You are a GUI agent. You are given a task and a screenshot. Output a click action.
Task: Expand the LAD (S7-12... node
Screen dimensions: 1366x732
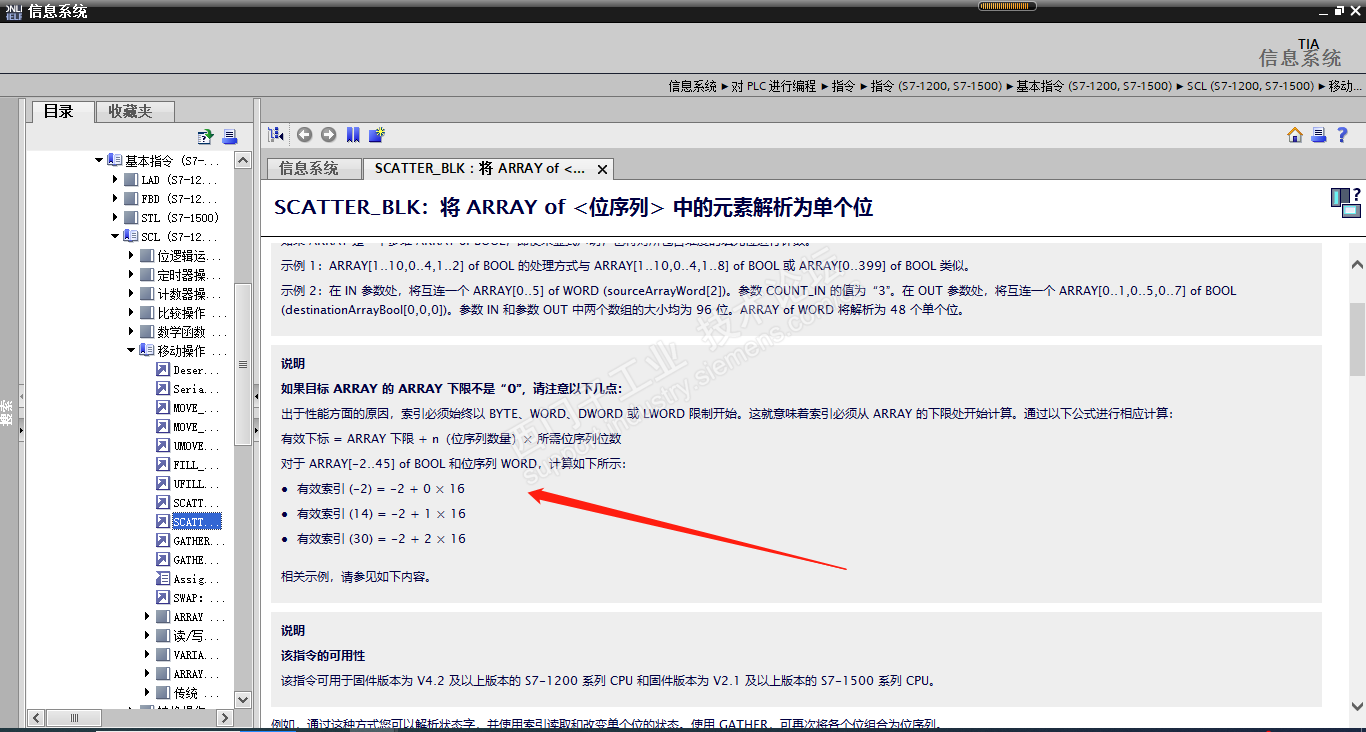coord(115,180)
